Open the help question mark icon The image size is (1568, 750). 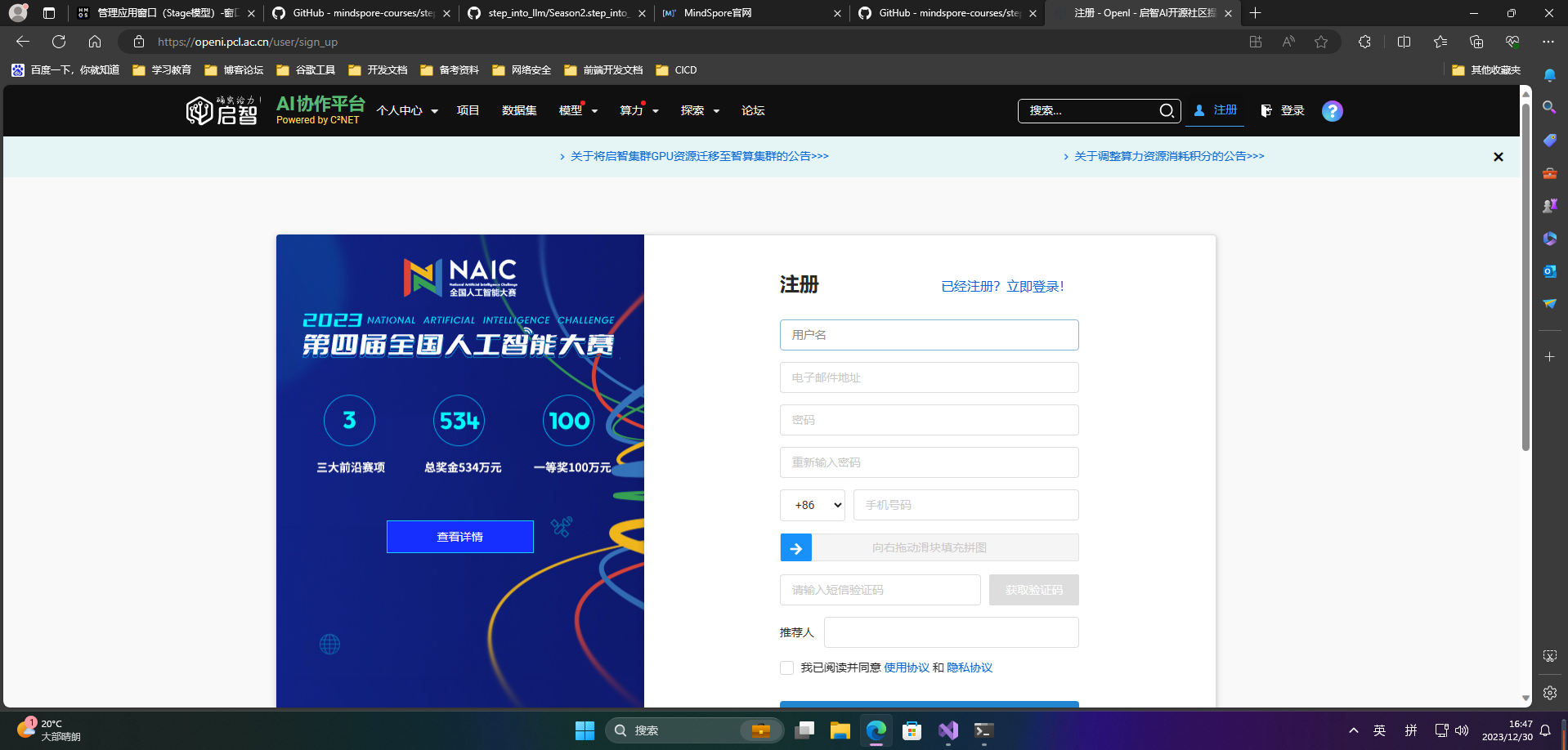(1332, 111)
